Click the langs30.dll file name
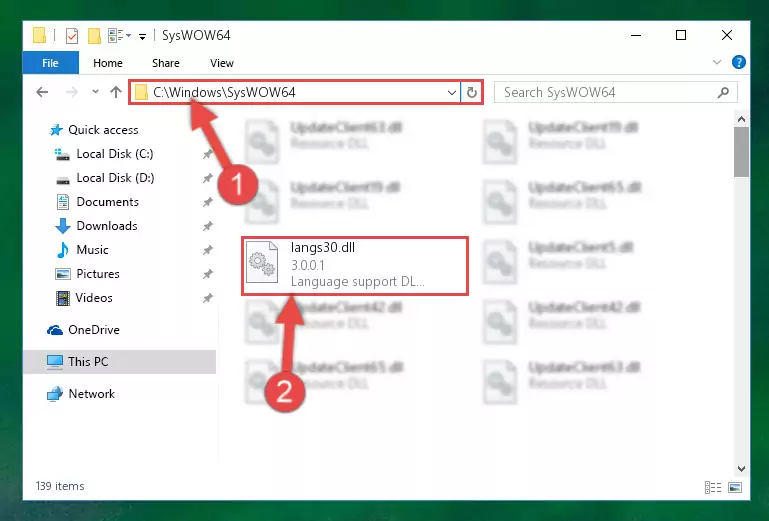This screenshot has width=769, height=521. [323, 247]
